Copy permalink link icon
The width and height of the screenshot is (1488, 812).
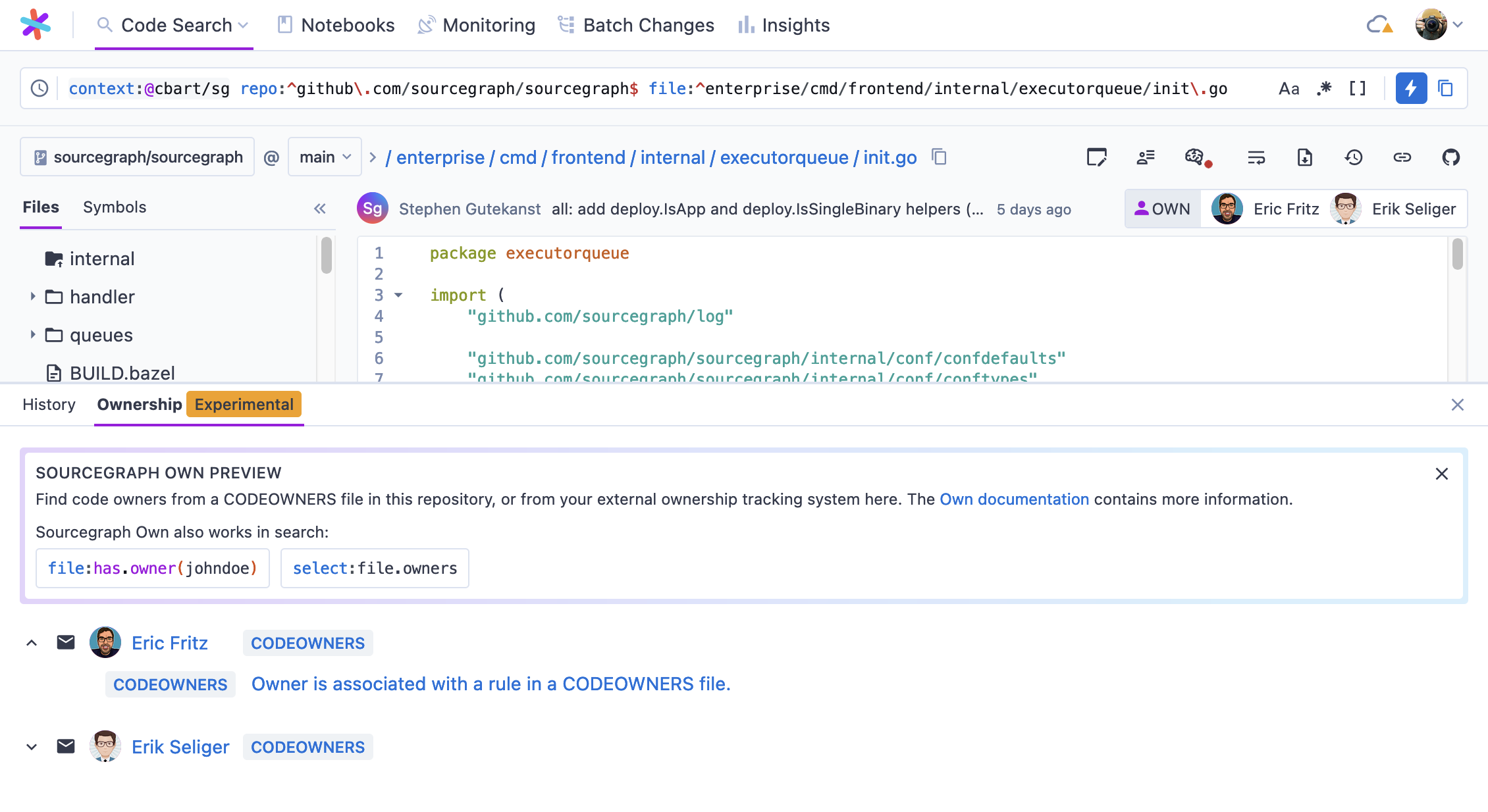1402,157
